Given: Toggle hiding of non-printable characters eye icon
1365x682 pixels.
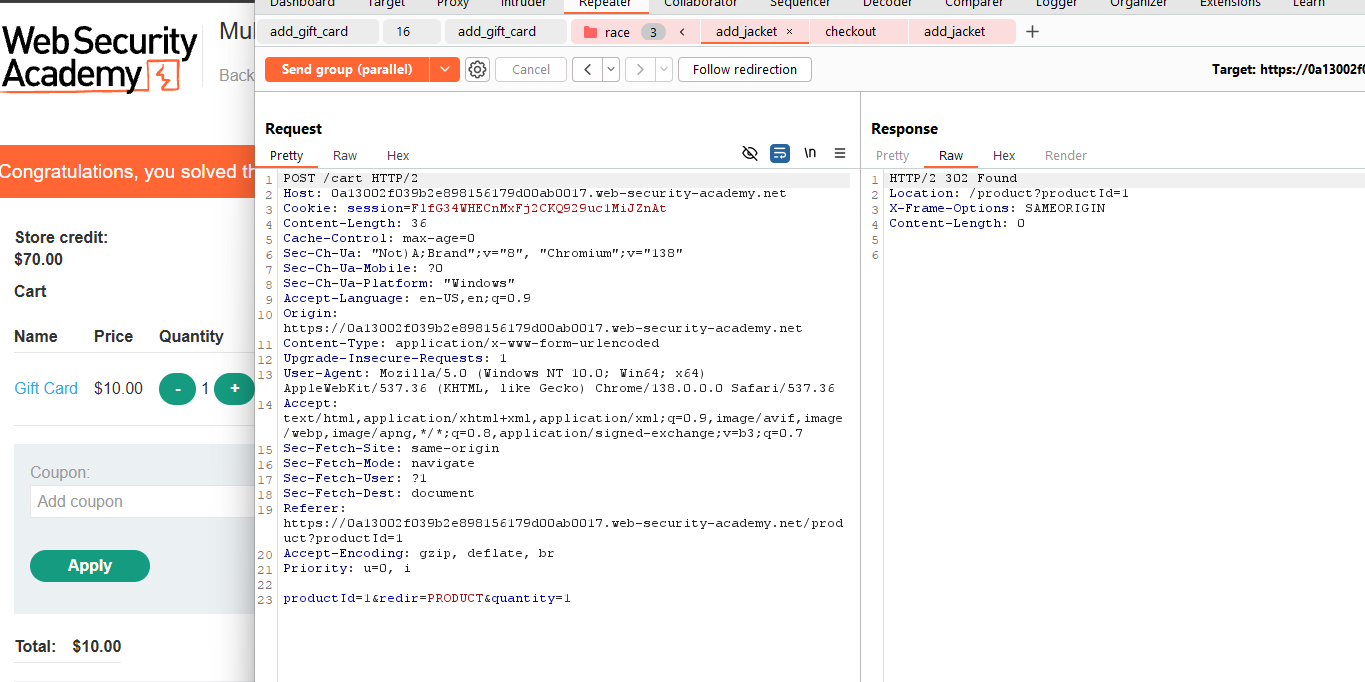Looking at the screenshot, I should (x=750, y=153).
